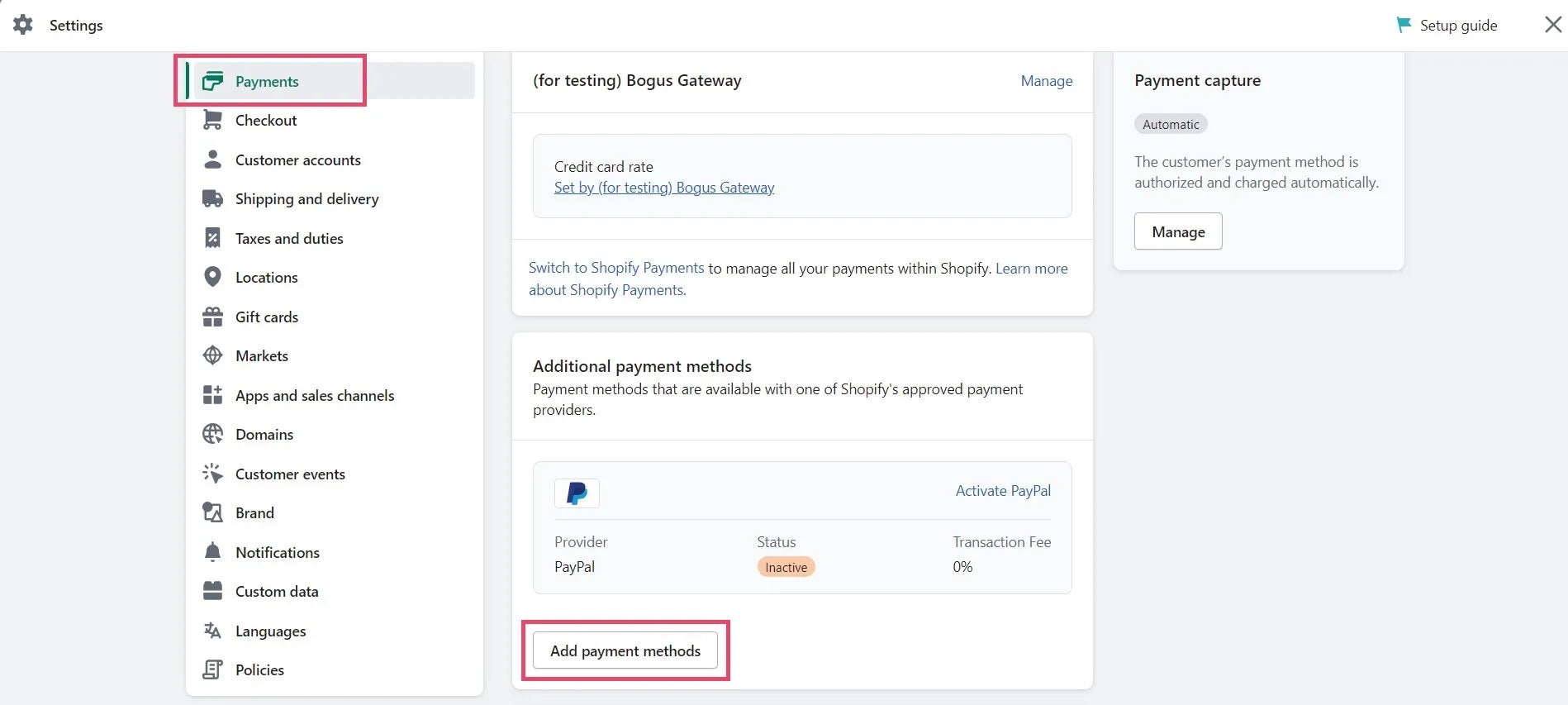
Task: Click the PayPal logo icon
Action: [x=577, y=493]
